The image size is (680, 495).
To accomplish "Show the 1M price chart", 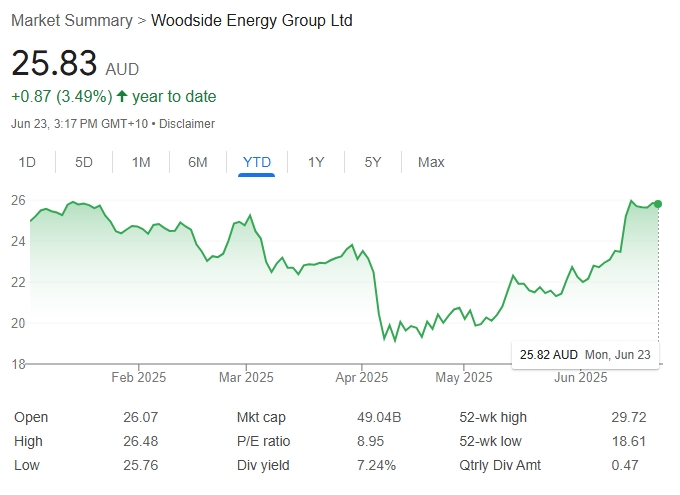I will click(x=141, y=162).
